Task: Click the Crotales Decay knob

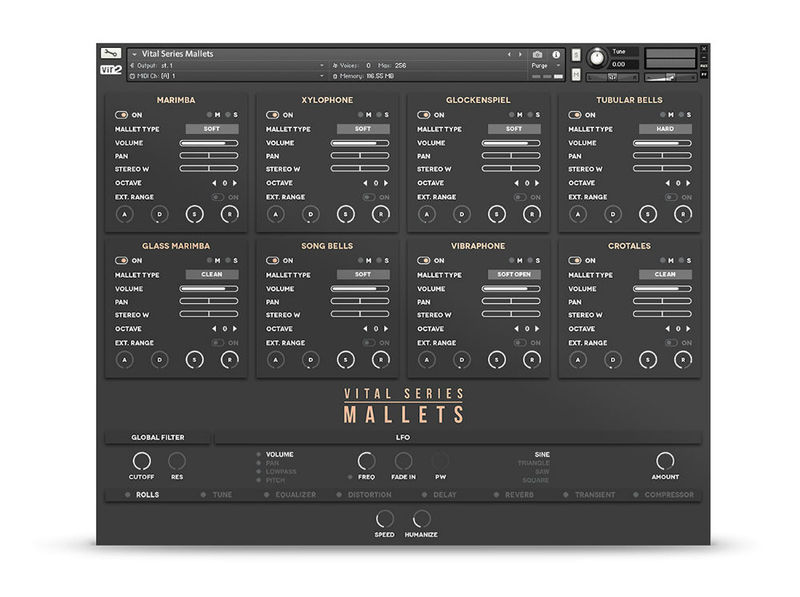Action: coord(613,360)
